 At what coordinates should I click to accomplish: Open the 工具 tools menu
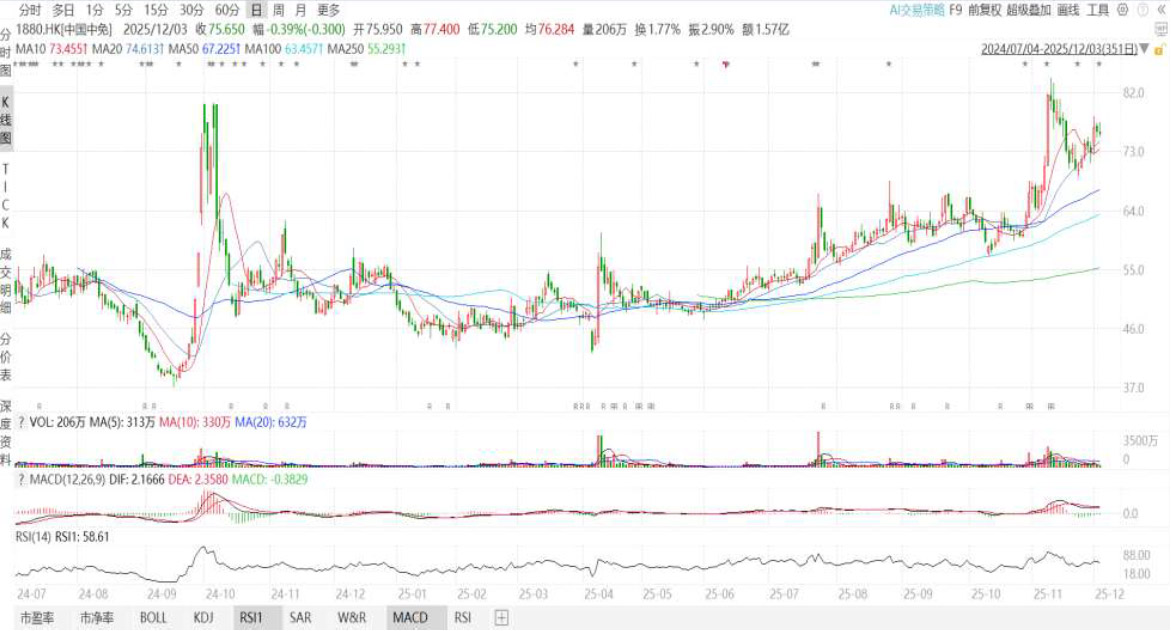(x=1098, y=10)
